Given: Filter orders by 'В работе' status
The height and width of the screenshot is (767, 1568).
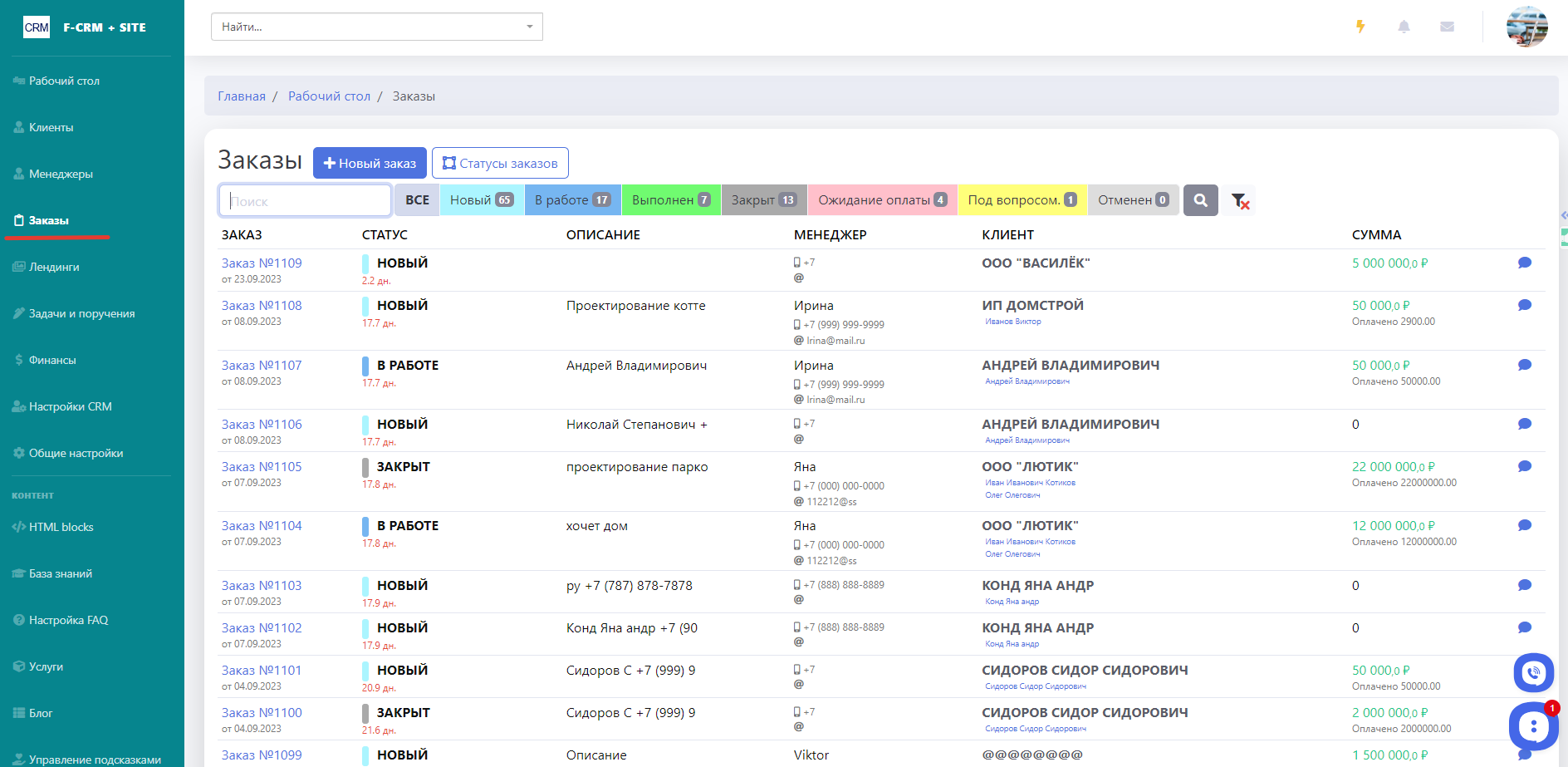Looking at the screenshot, I should tap(572, 200).
